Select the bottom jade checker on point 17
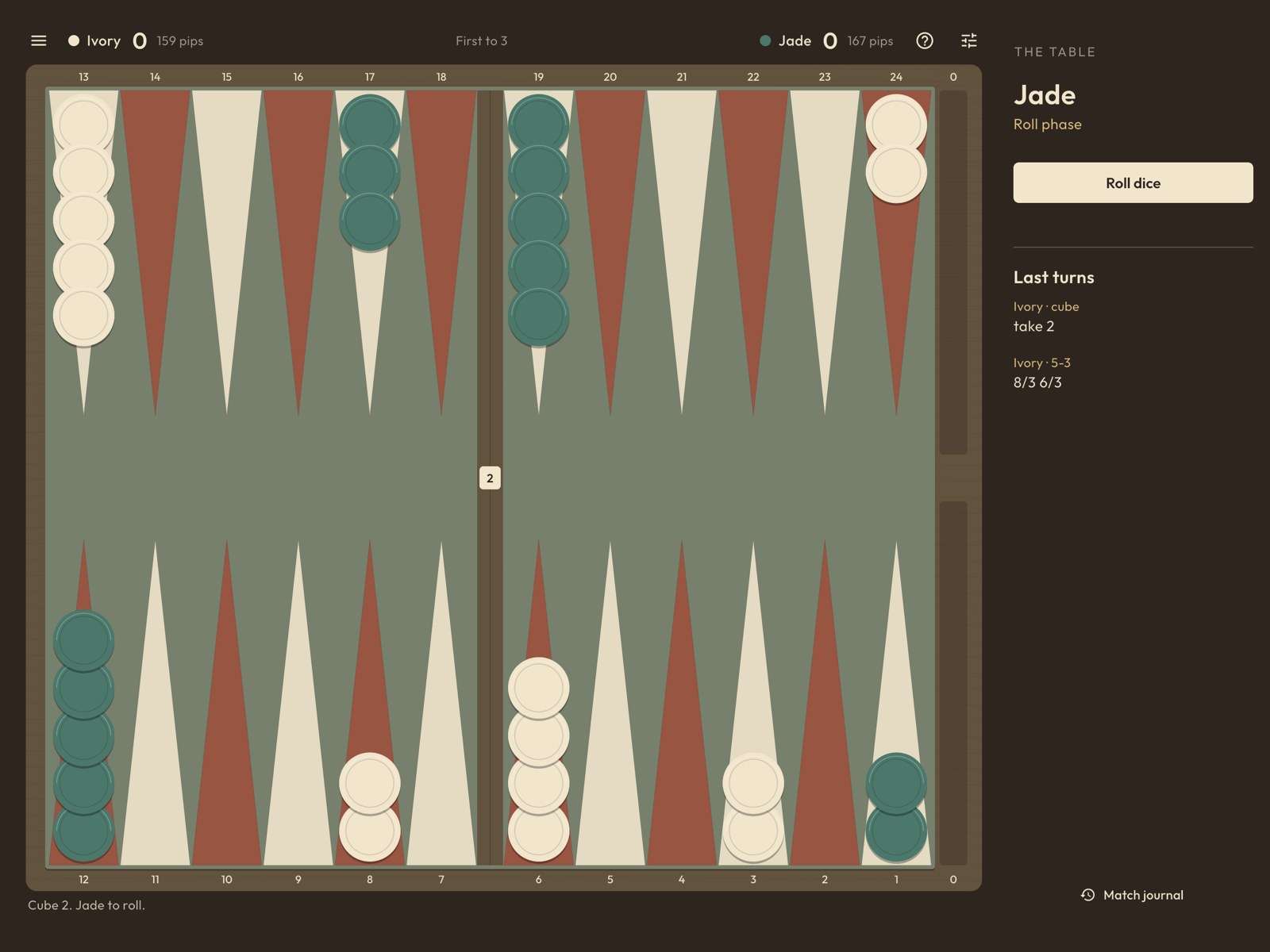This screenshot has height=952, width=1270. pos(370,221)
